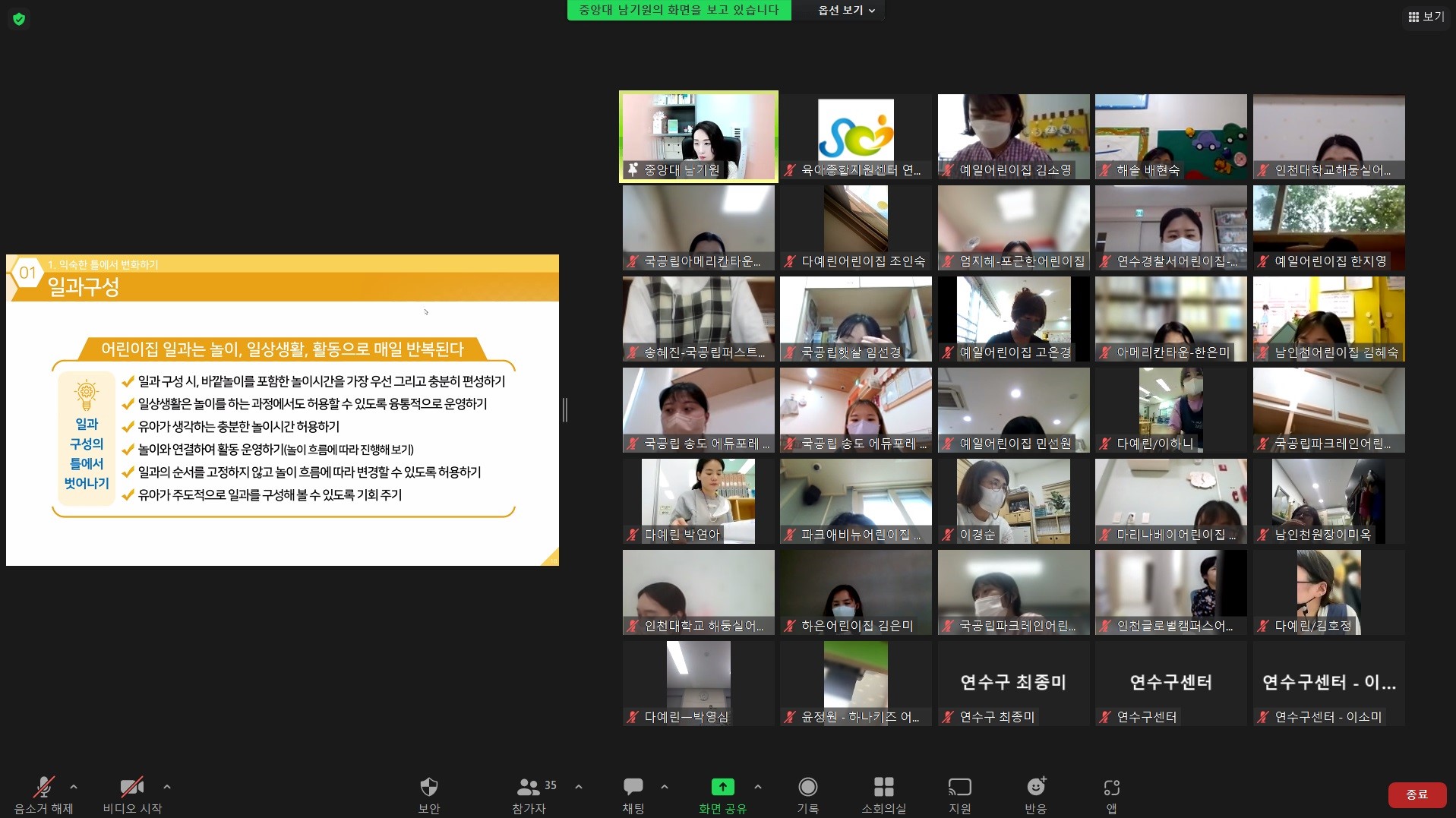
Task: Select 연수구센터 - 이소미 tile
Action: [1328, 684]
